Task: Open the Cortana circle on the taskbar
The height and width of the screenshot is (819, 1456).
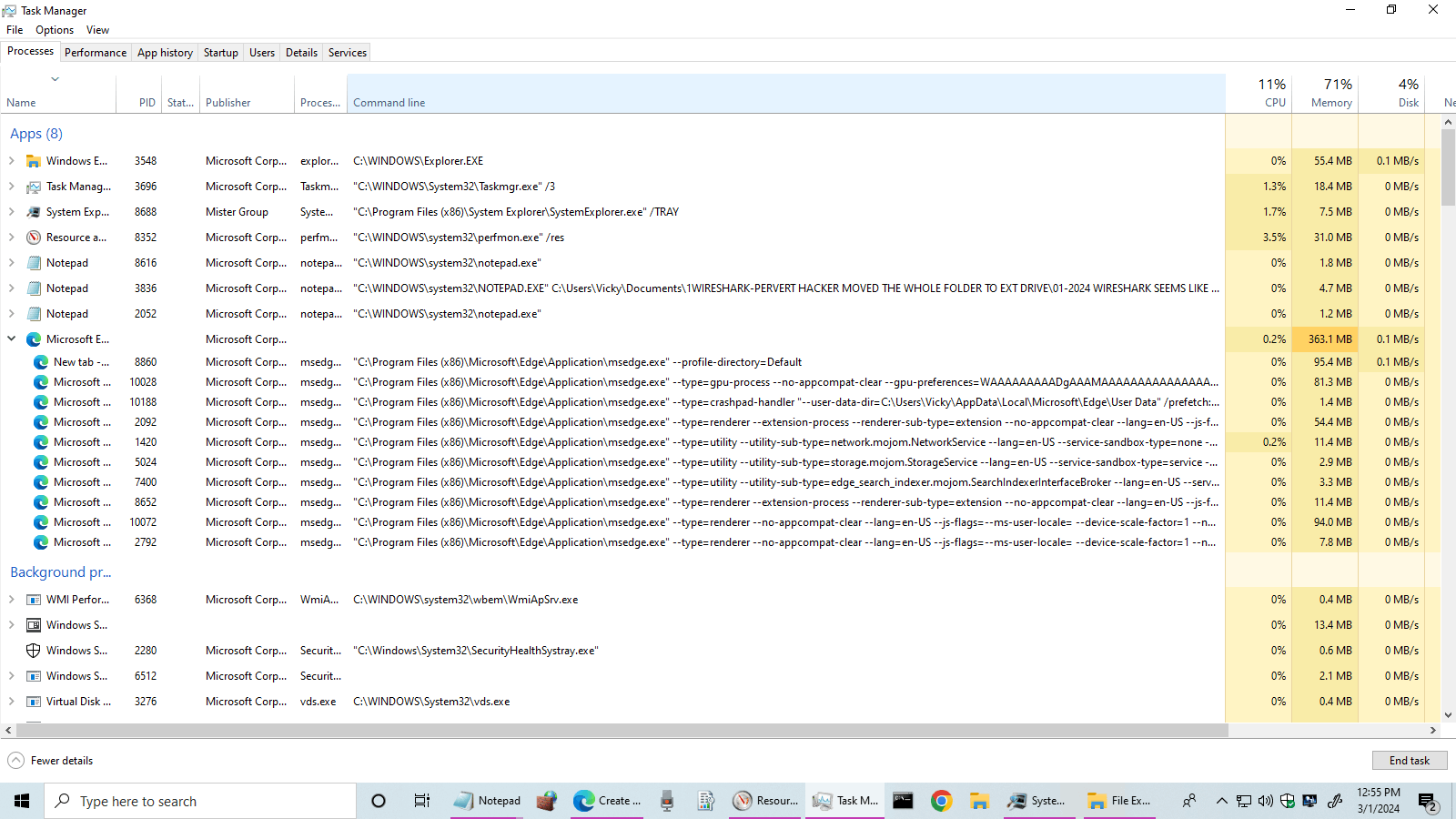Action: coord(379,801)
